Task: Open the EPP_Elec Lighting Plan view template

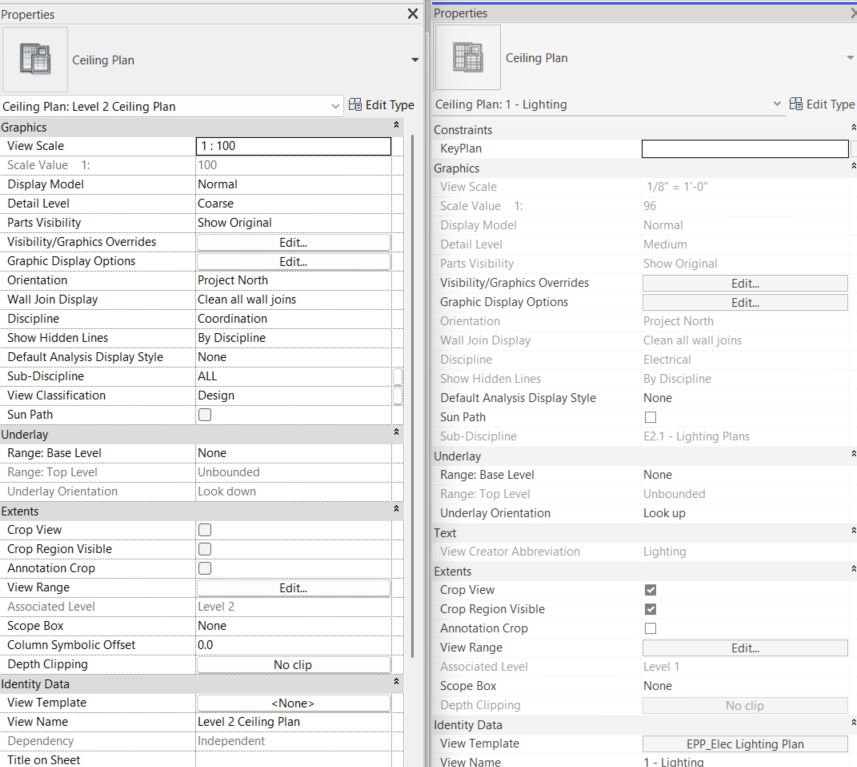Action: pyautogui.click(x=745, y=744)
